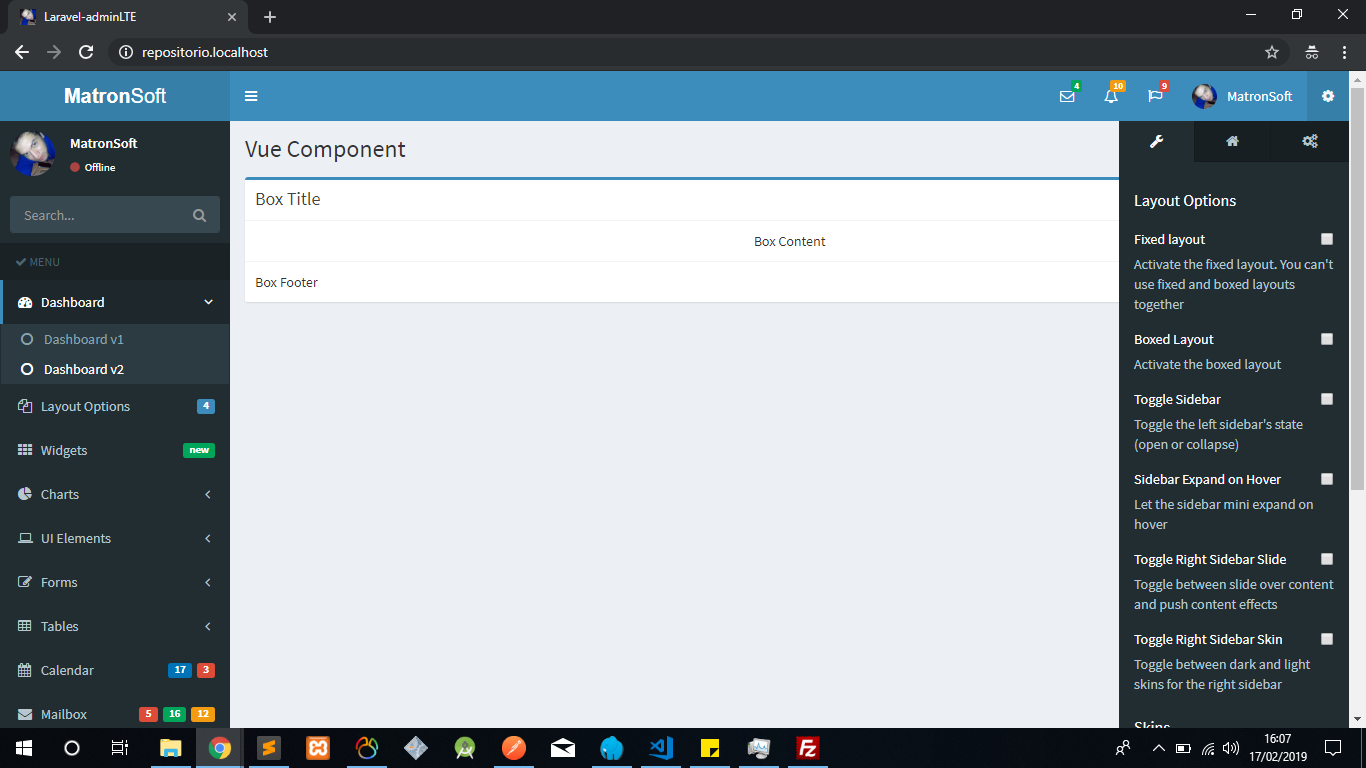Click the search magnifier button in sidebar
The width and height of the screenshot is (1366, 768).
pos(199,215)
